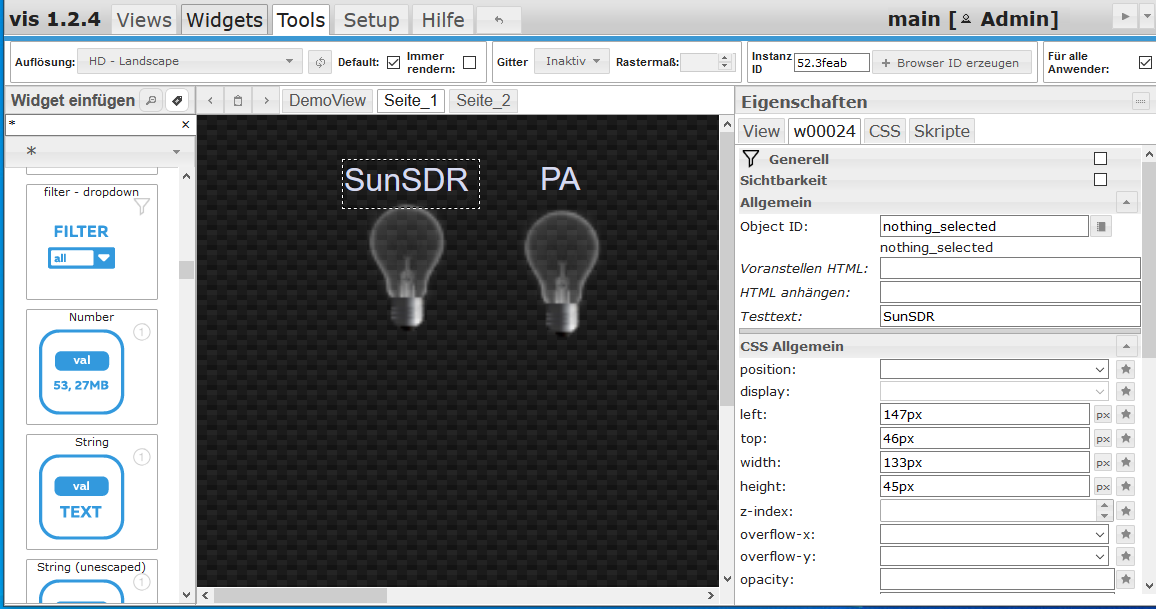This screenshot has width=1156, height=609.
Task: Collapse the CSS Allgemein section
Action: click(x=1127, y=347)
